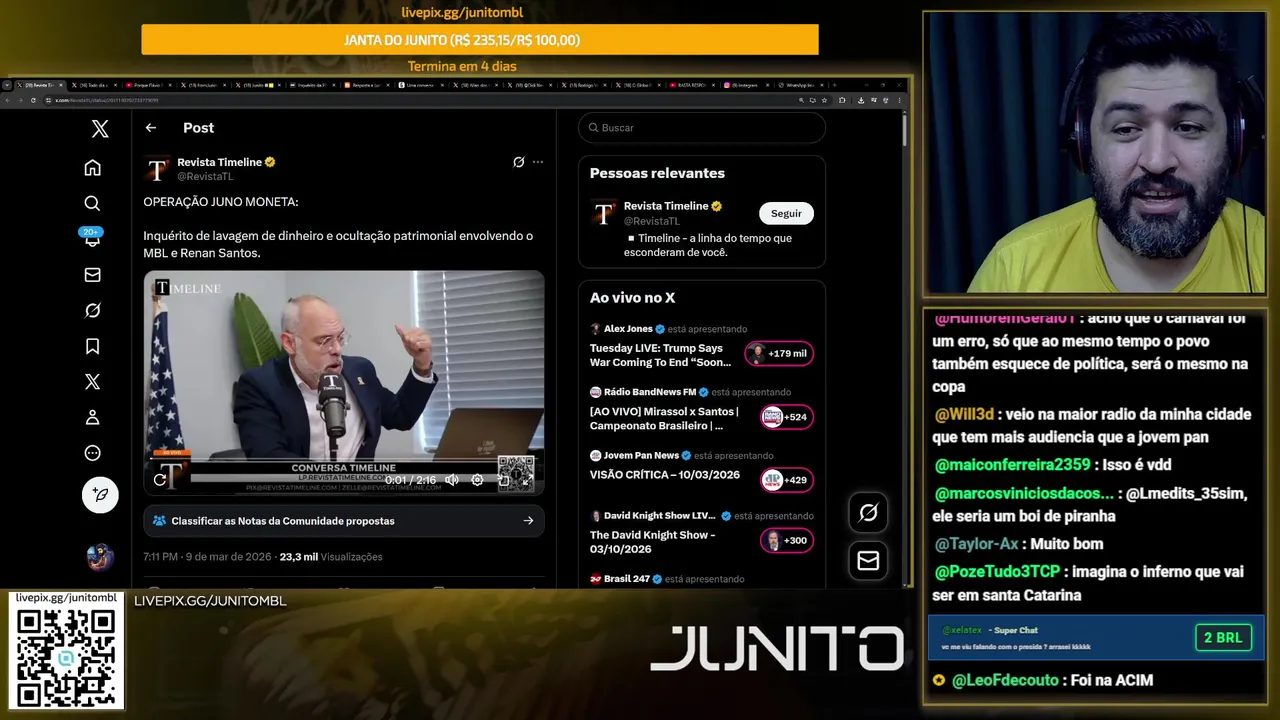Open Messages envelope in left sidebar
This screenshot has width=1280, height=720.
[92, 275]
